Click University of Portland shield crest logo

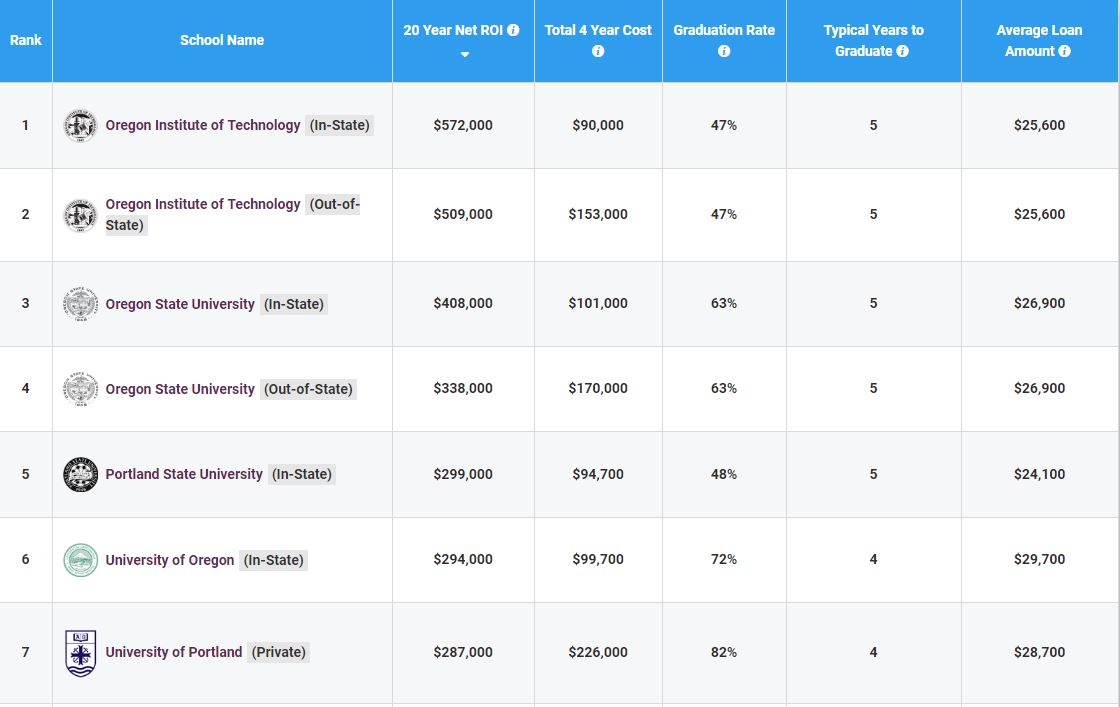click(80, 652)
